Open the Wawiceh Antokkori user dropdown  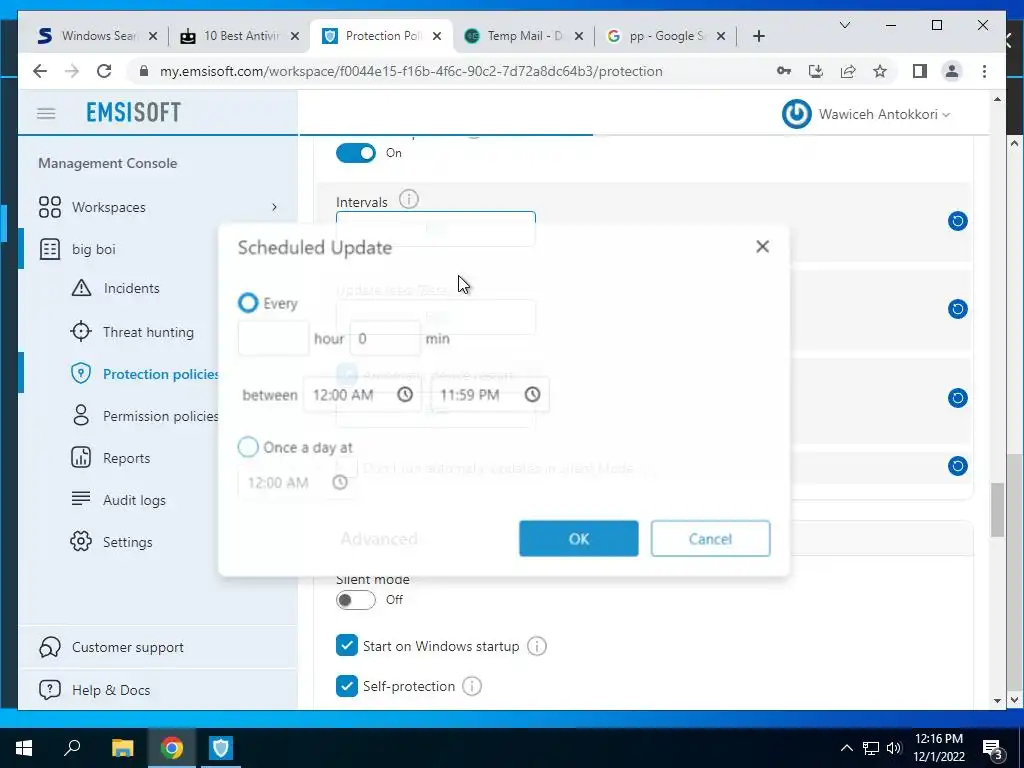885,114
